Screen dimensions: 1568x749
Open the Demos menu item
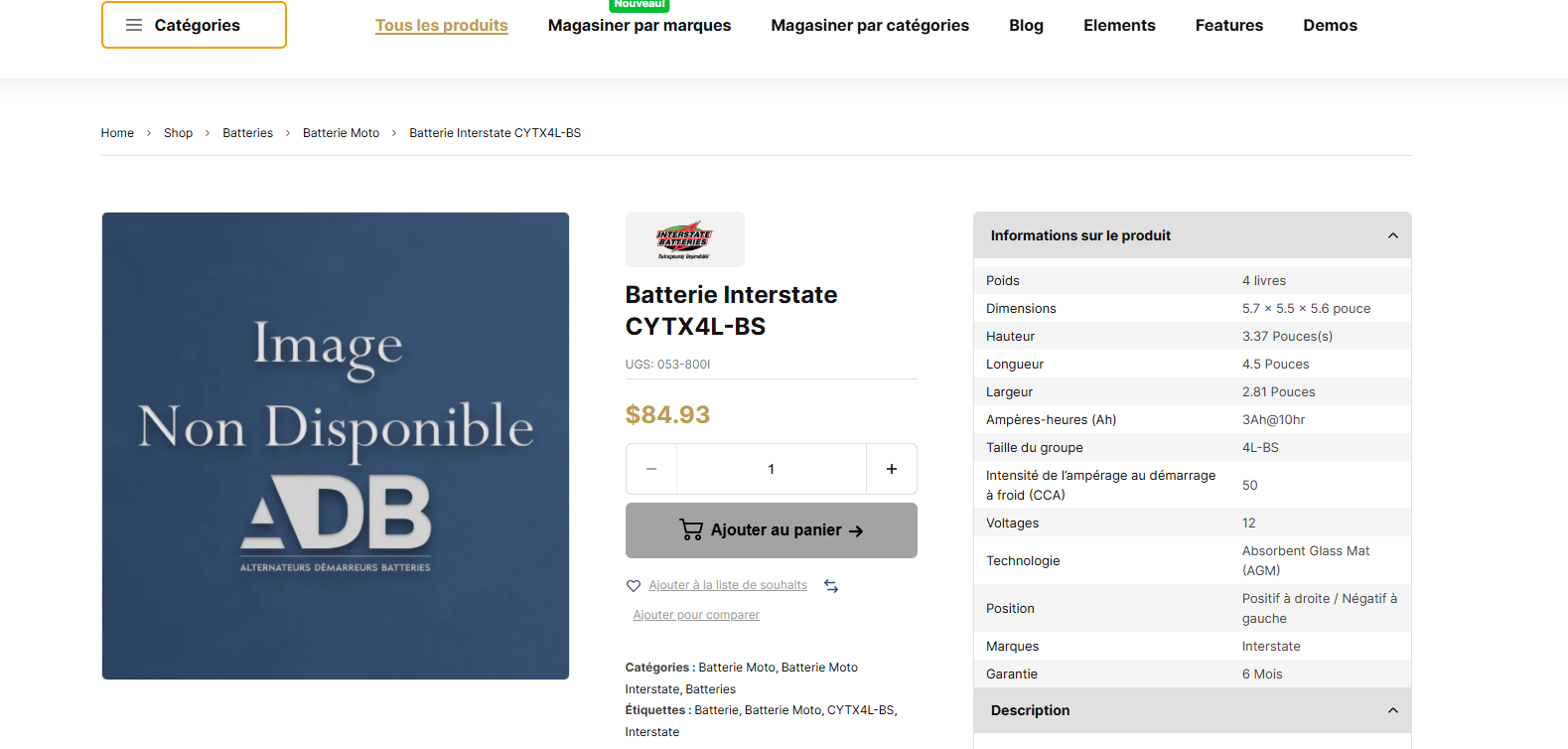pyautogui.click(x=1331, y=25)
